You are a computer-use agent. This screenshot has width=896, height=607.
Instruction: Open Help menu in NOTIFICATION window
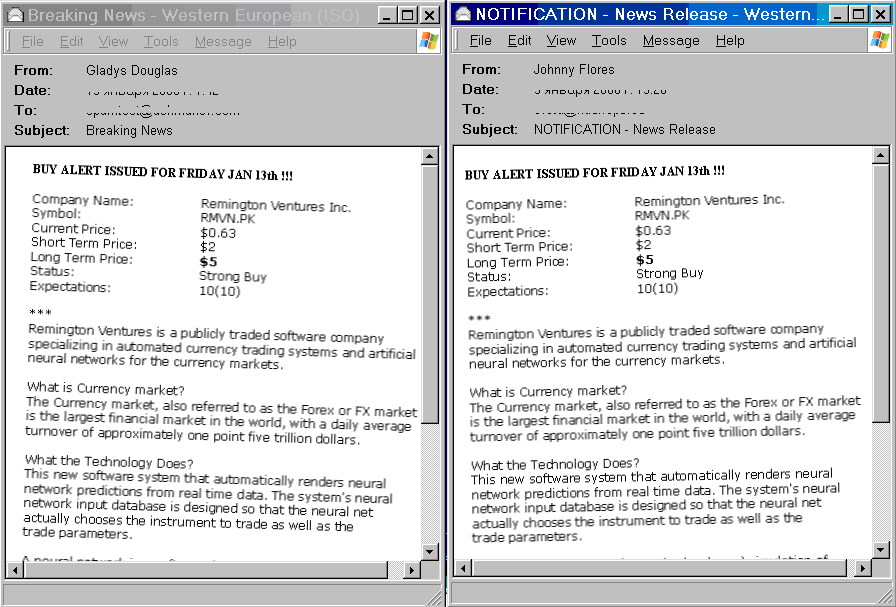coord(730,41)
